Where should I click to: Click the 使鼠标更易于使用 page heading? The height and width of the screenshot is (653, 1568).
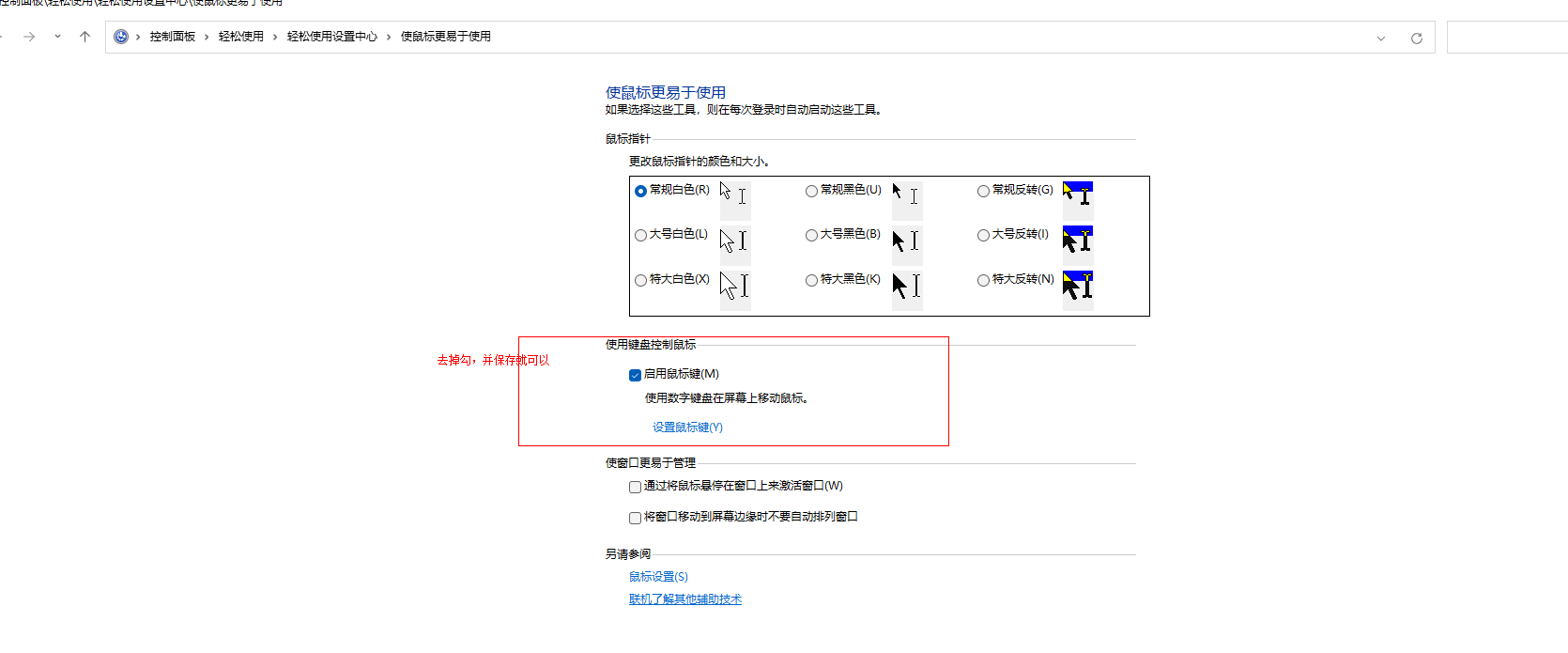(666, 92)
